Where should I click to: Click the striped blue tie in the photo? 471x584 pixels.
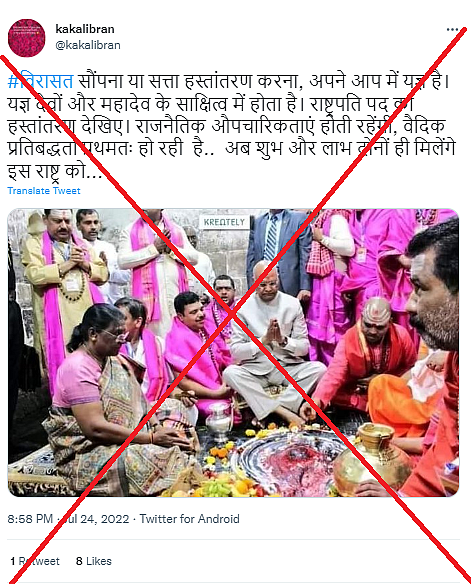272,237
